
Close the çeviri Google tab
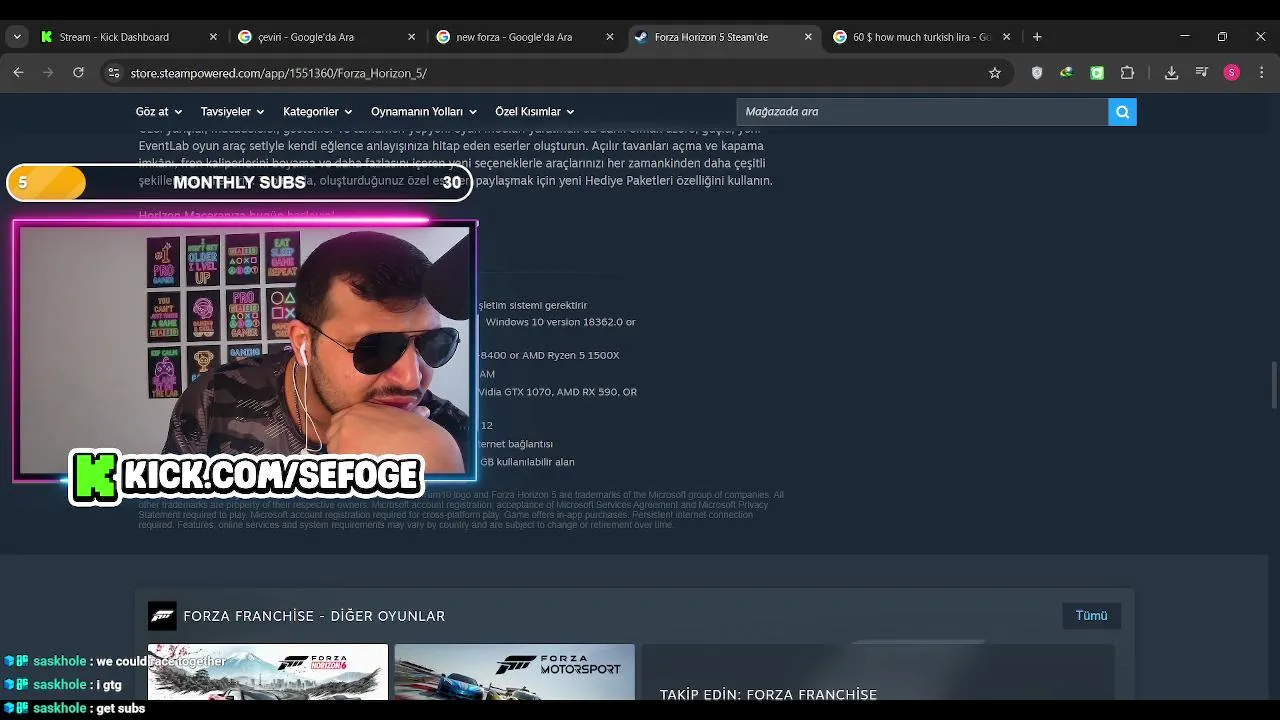click(x=411, y=37)
